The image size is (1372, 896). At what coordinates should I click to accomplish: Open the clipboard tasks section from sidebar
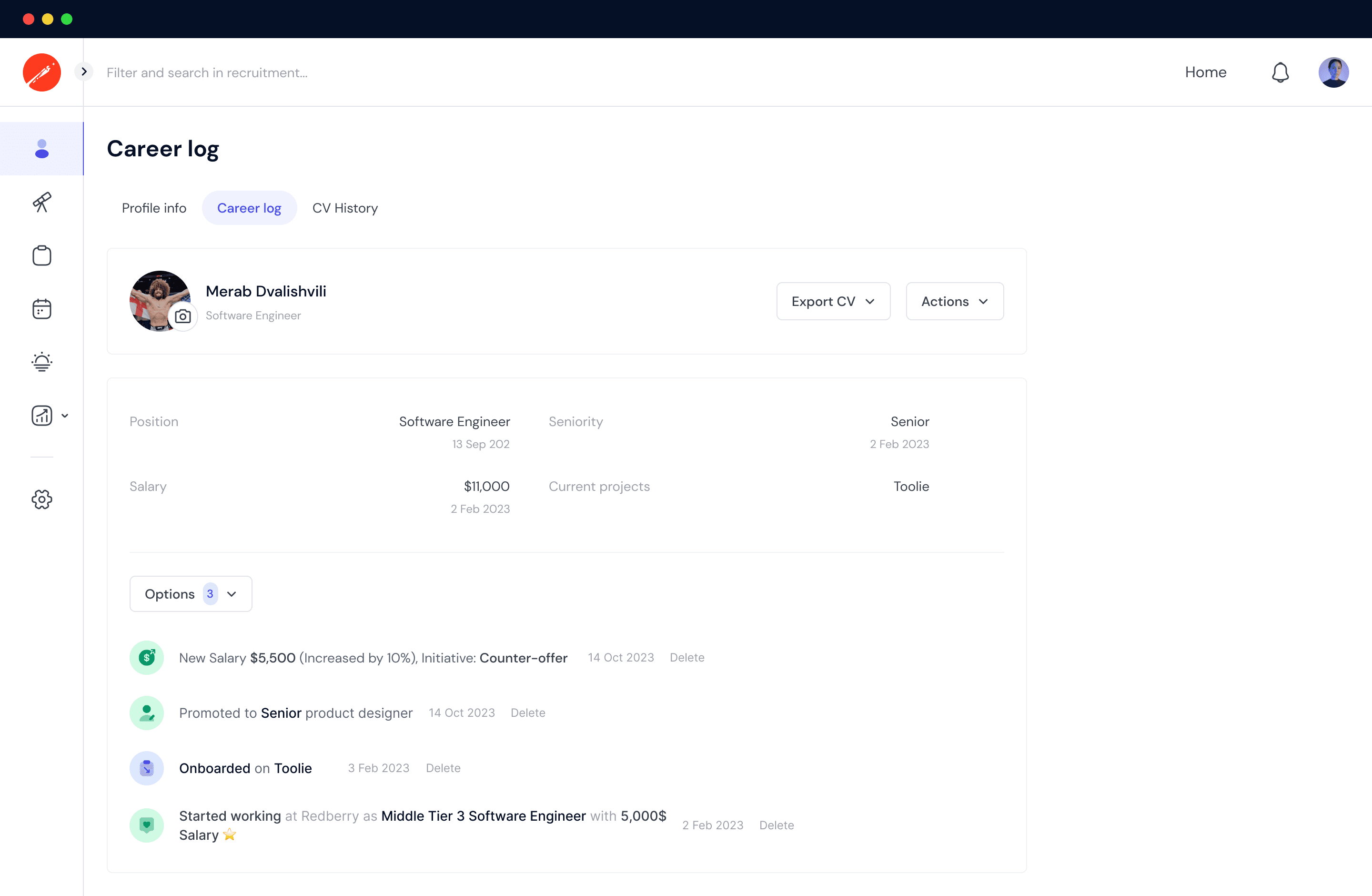(x=41, y=255)
